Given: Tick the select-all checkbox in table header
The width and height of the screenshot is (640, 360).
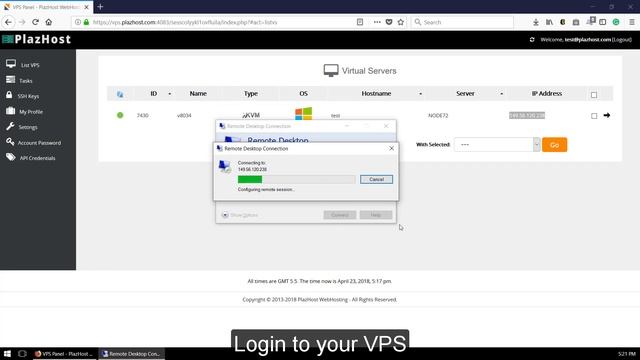Looking at the screenshot, I should (594, 95).
